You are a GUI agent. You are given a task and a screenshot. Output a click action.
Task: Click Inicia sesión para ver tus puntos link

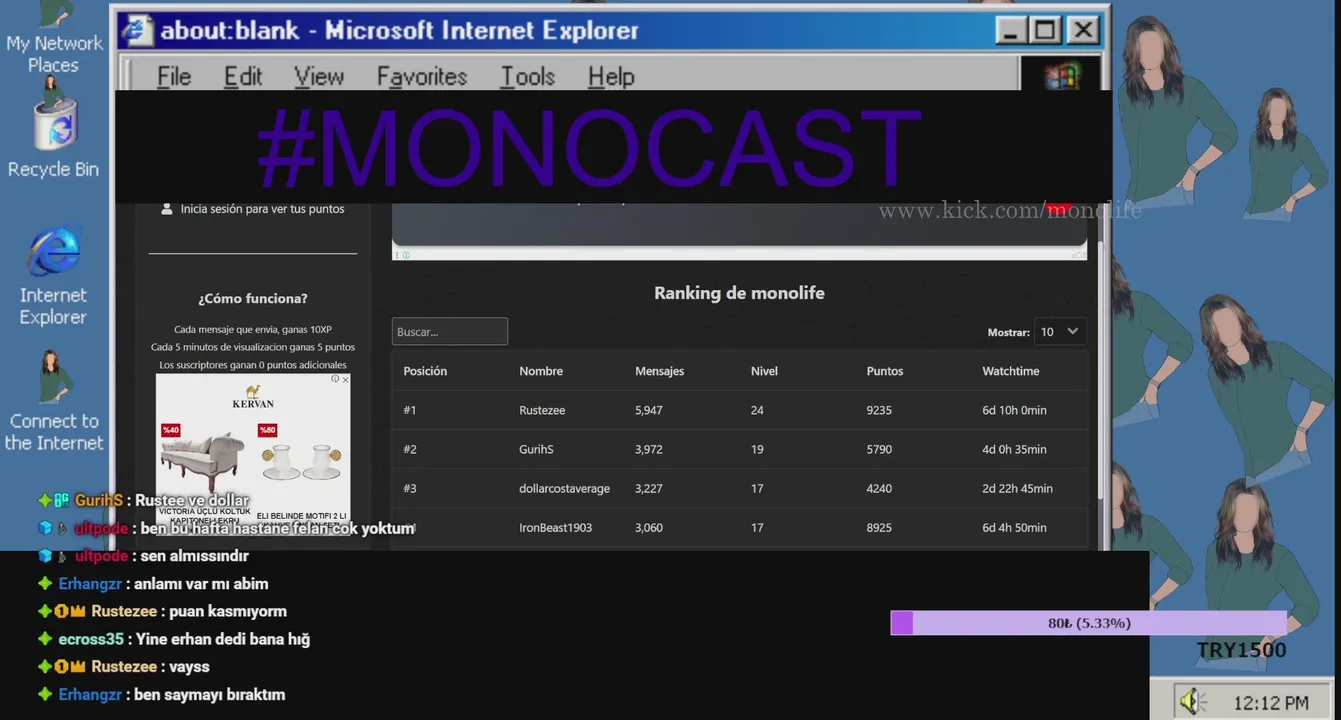[262, 209]
